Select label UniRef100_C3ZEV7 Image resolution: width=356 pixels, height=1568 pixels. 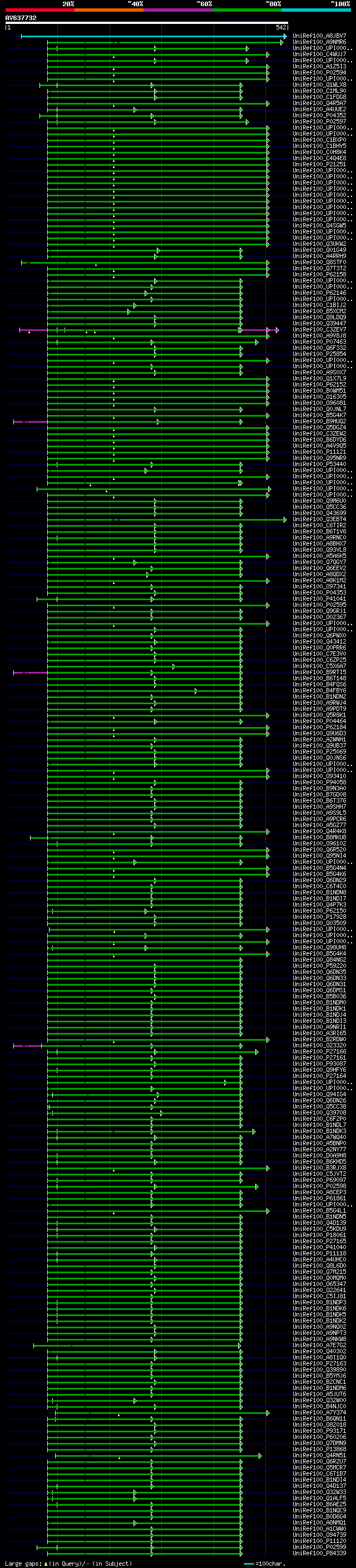pyautogui.click(x=319, y=329)
